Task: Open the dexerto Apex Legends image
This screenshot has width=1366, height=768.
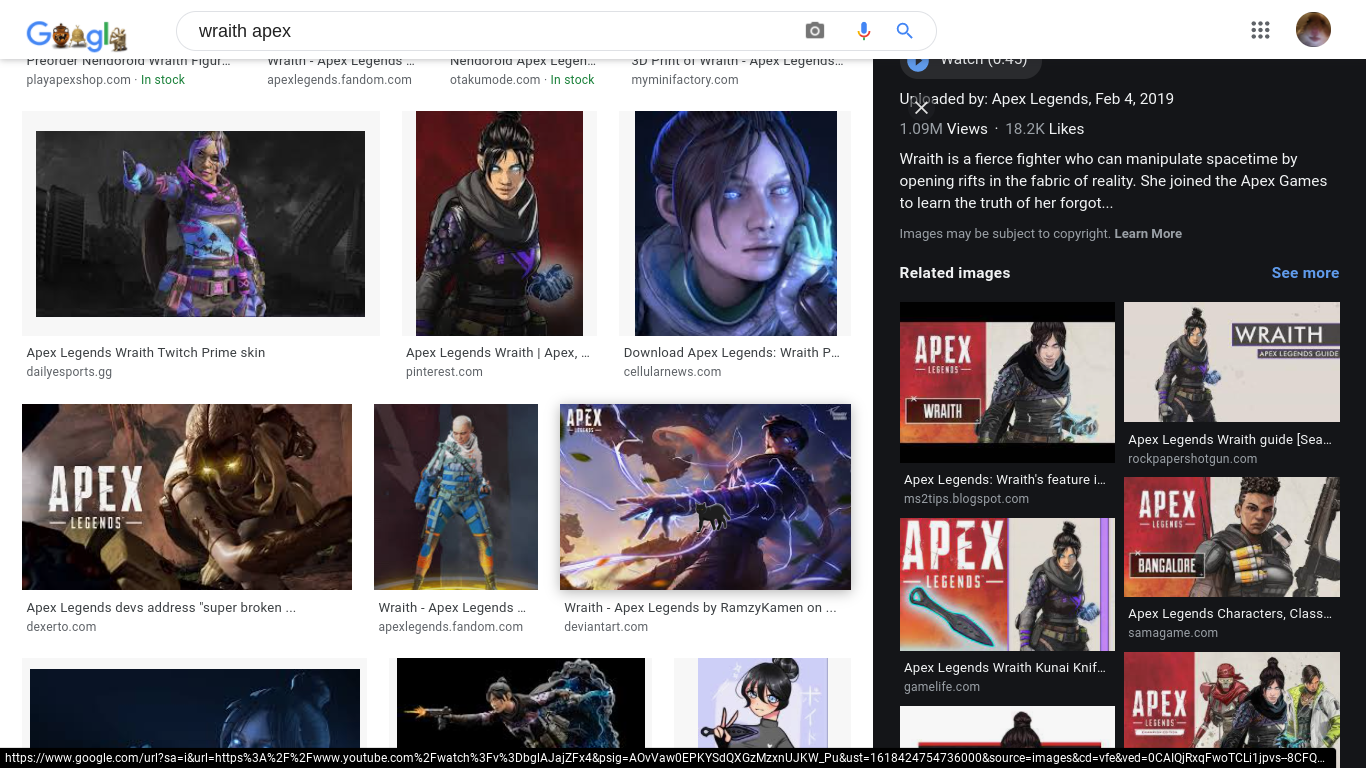Action: point(187,497)
